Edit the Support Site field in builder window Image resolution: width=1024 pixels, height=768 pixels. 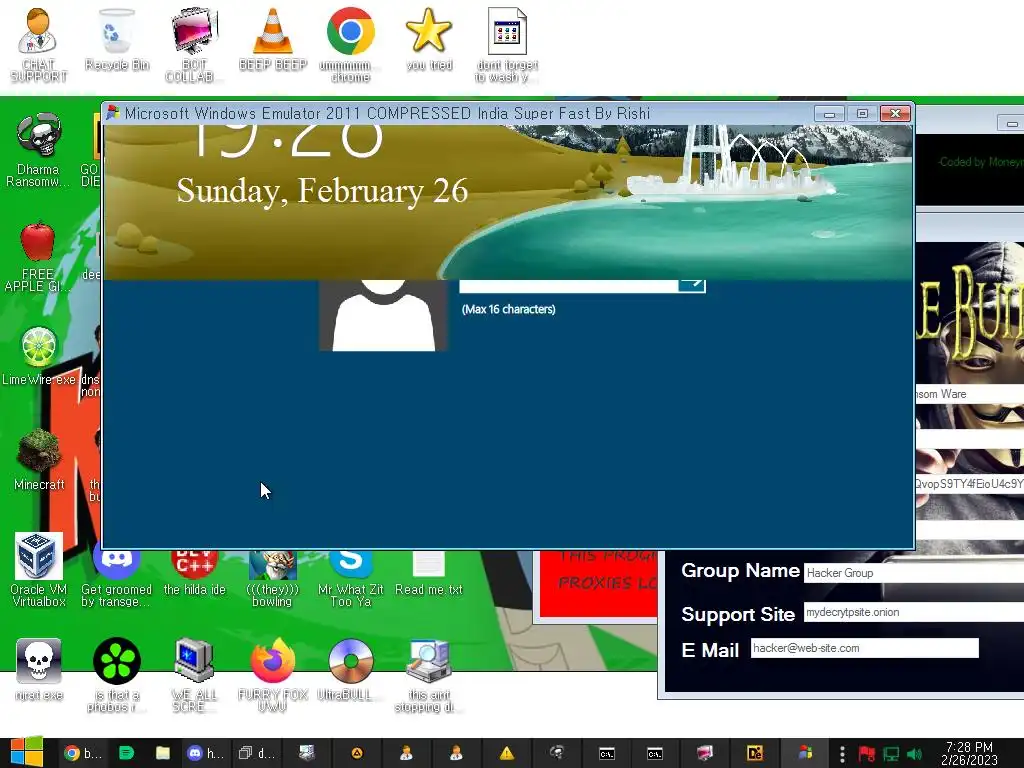coord(914,612)
